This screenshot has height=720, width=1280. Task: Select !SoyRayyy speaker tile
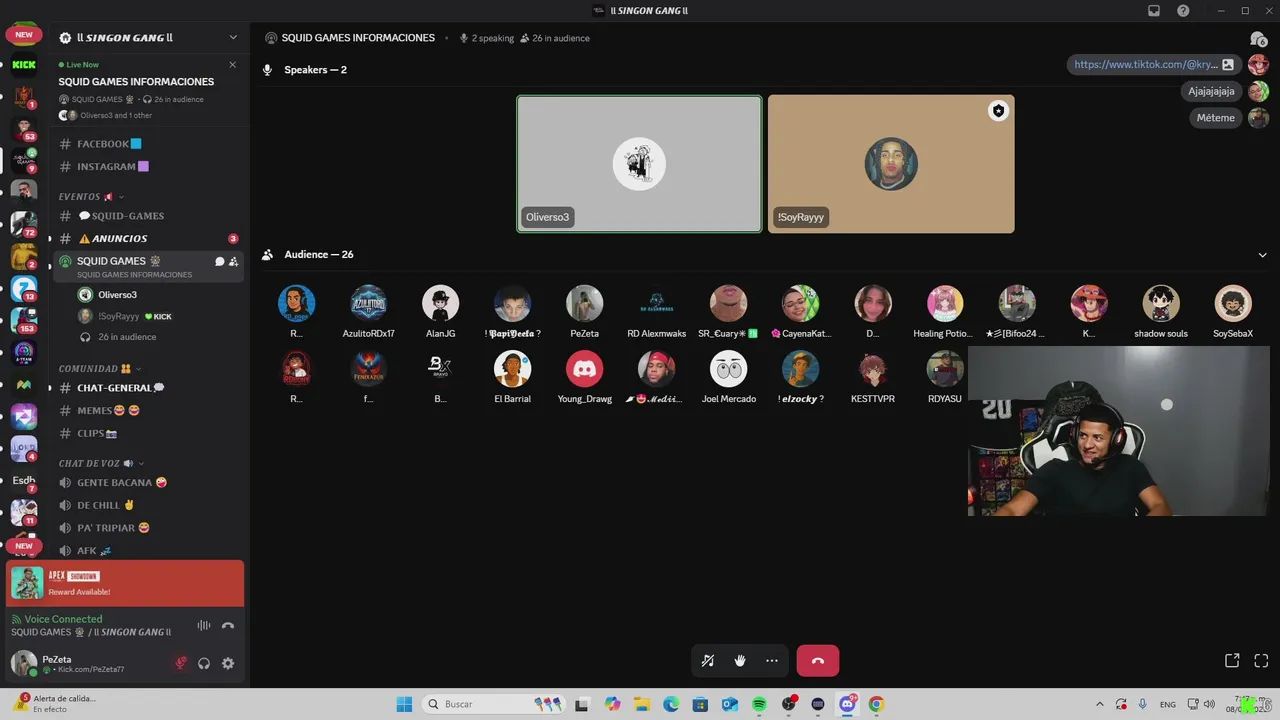[x=891, y=164]
